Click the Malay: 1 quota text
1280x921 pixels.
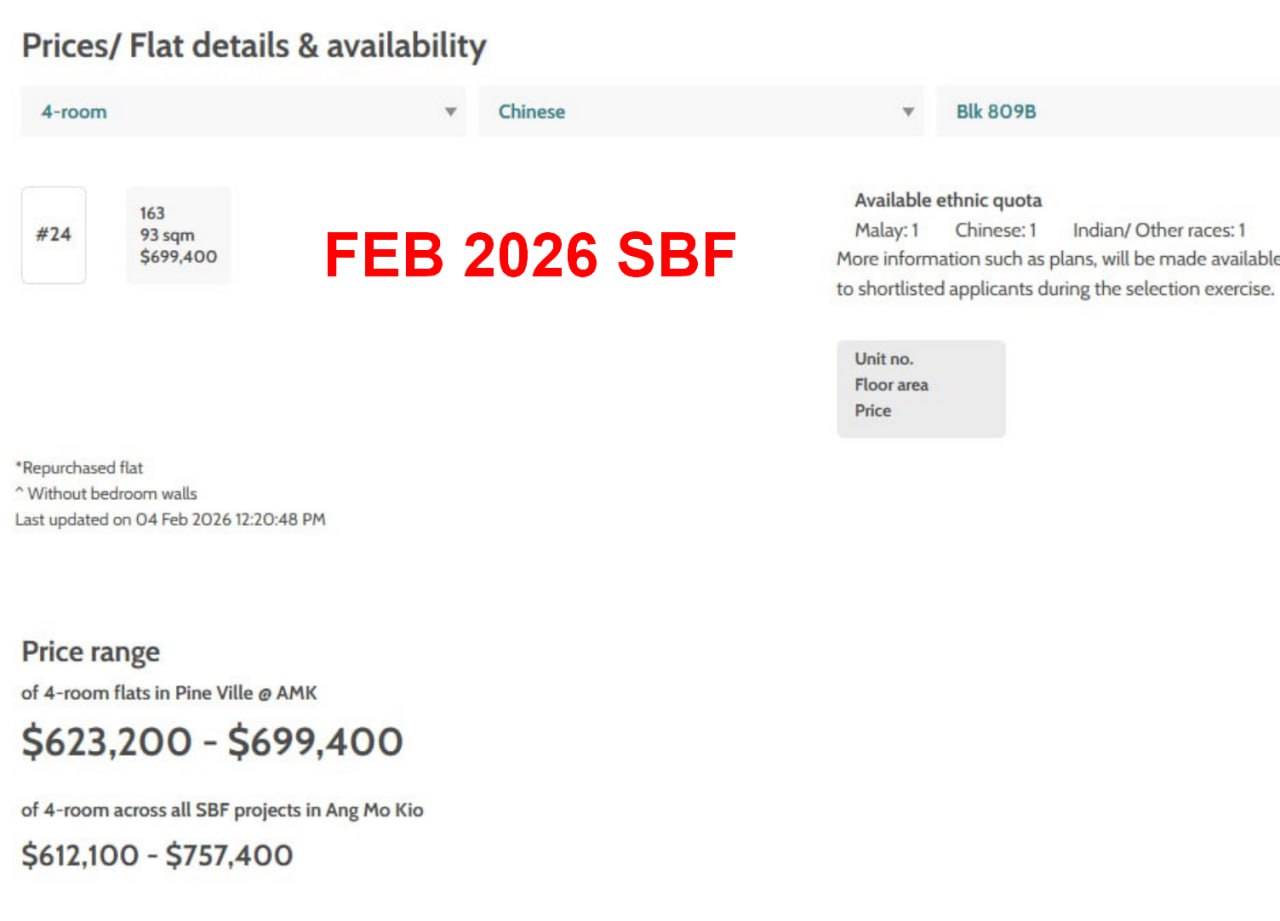coord(886,230)
